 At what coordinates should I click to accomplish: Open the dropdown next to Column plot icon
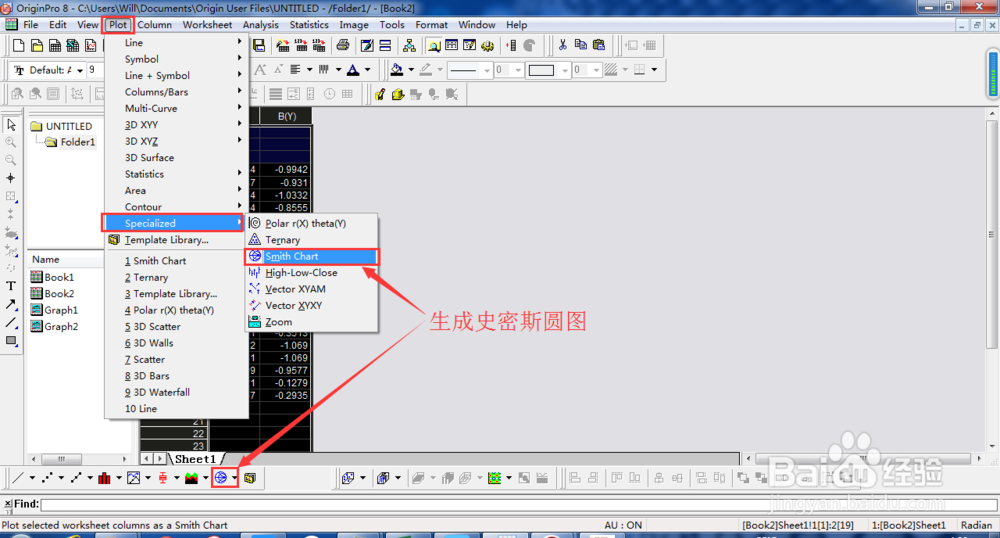click(x=119, y=477)
